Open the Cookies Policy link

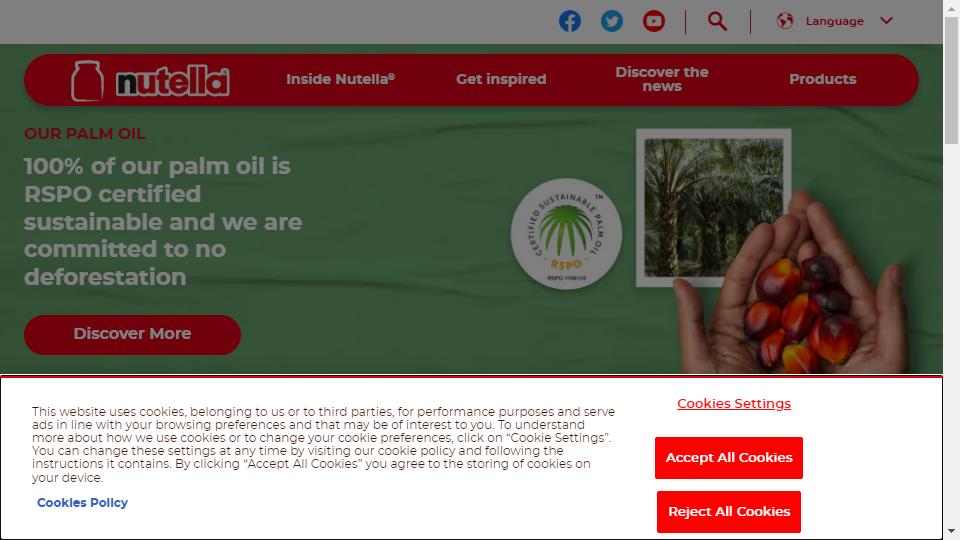click(x=83, y=503)
